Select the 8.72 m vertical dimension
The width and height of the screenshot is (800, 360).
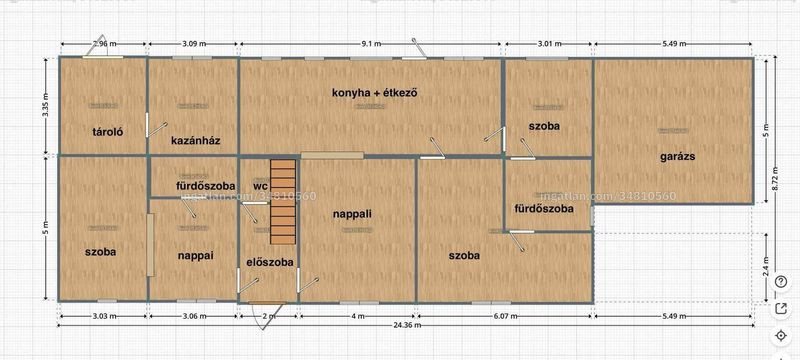click(x=776, y=179)
